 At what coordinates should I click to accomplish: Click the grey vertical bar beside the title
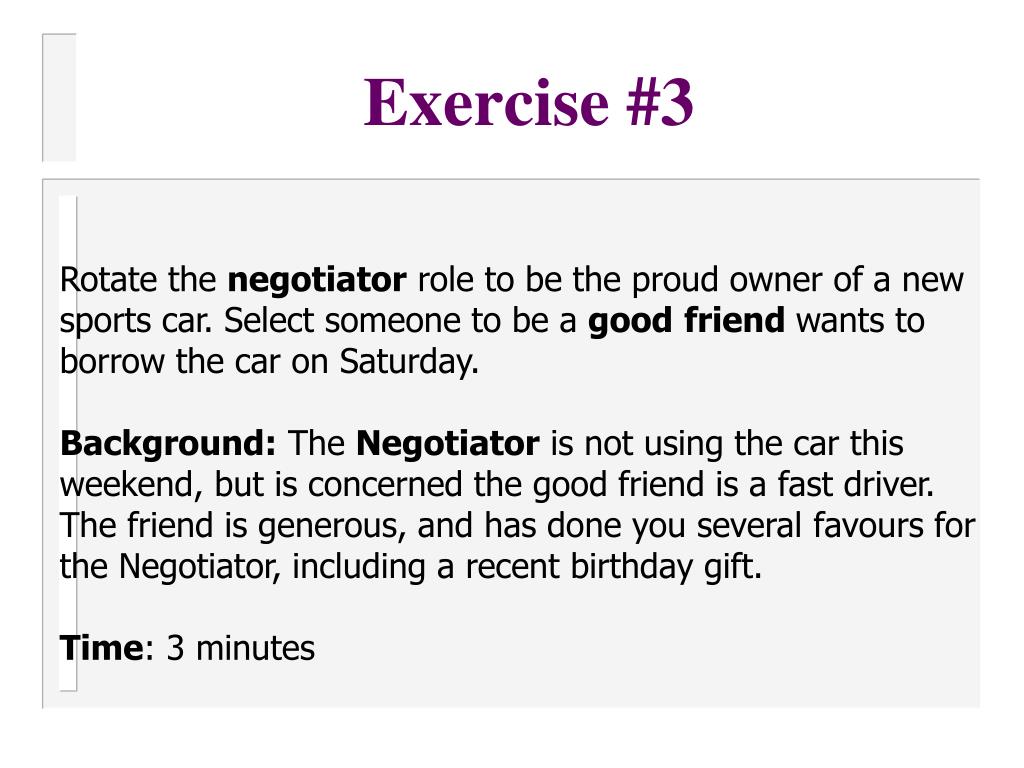point(59,97)
